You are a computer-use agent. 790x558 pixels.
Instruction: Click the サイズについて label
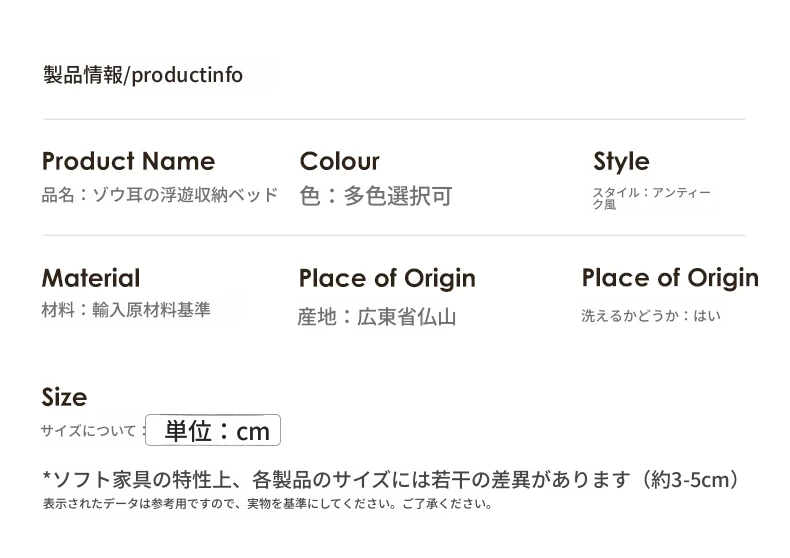click(x=88, y=431)
